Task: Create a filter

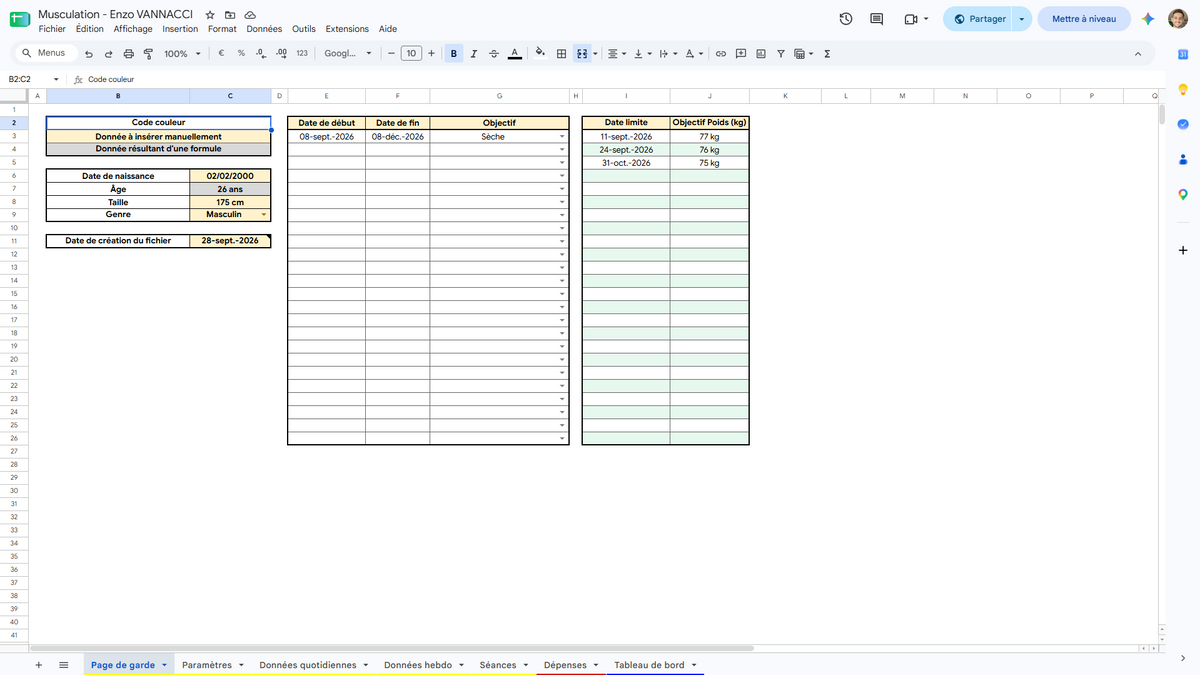Action: [781, 54]
